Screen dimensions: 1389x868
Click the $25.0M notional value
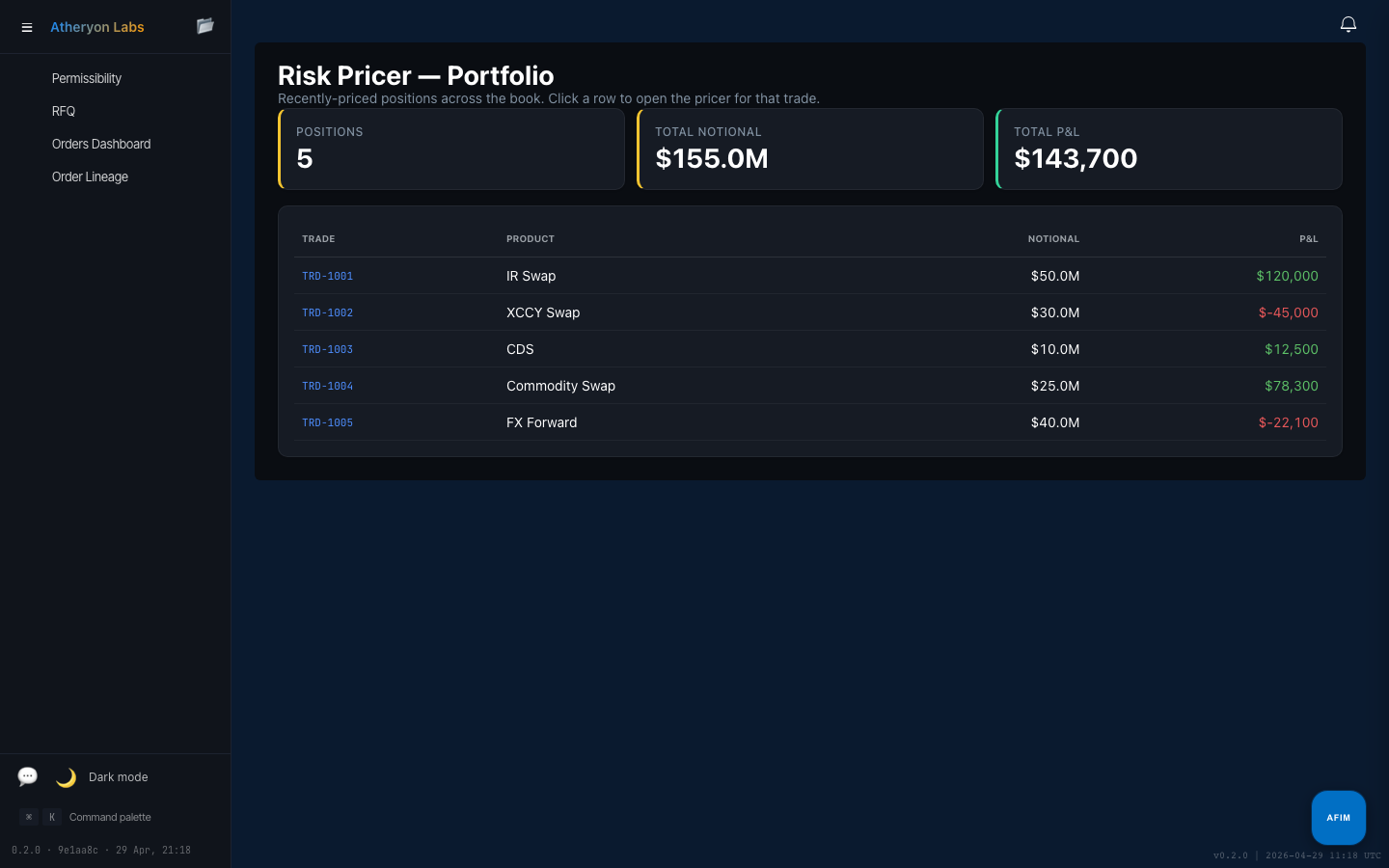1055,386
